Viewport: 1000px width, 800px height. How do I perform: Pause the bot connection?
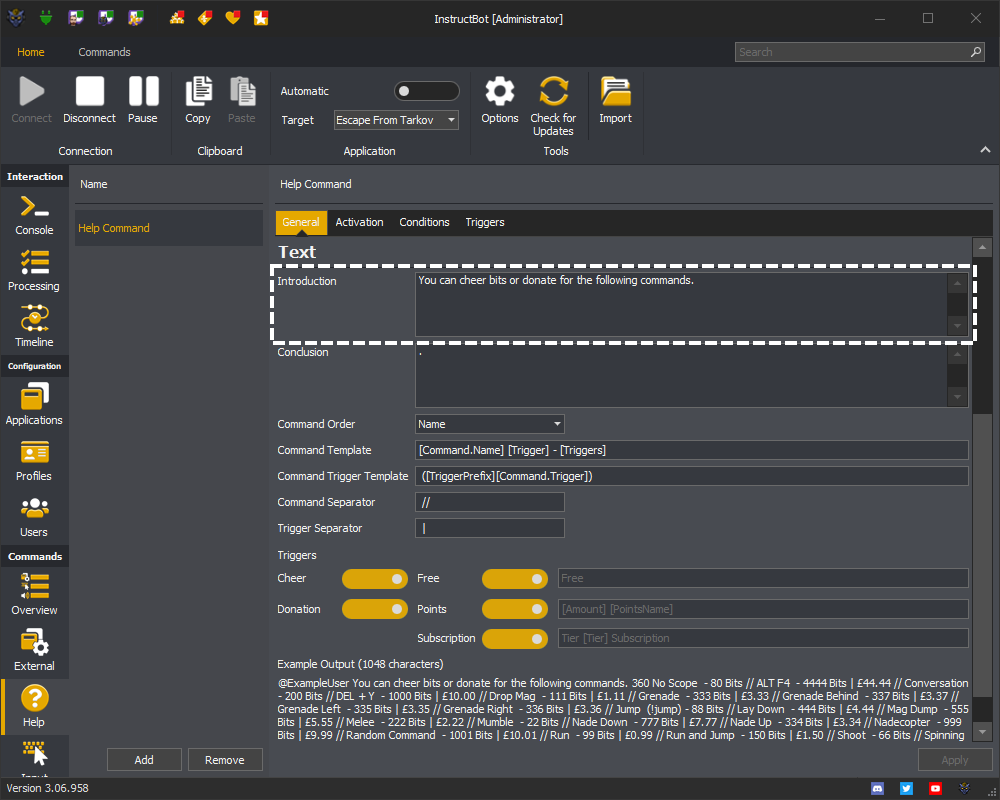(143, 100)
